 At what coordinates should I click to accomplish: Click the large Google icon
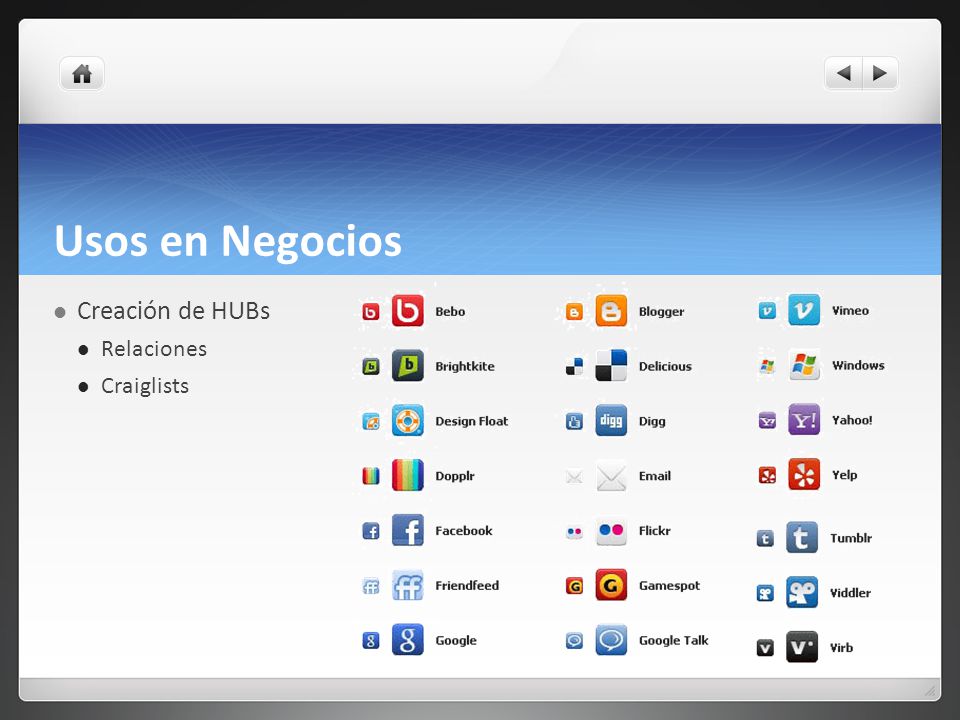tap(408, 639)
